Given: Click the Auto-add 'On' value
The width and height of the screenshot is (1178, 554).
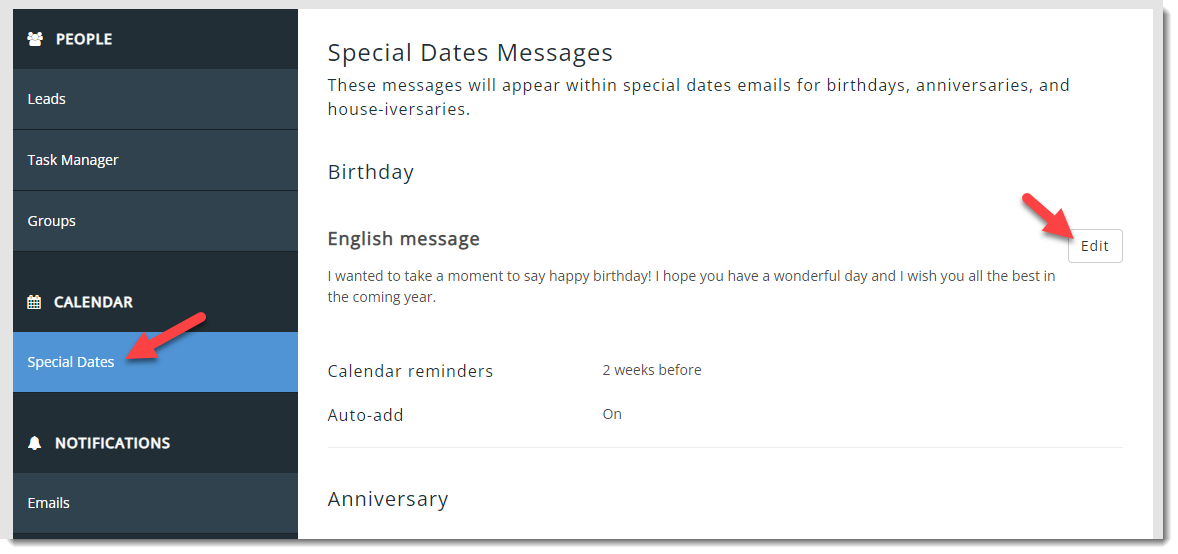Looking at the screenshot, I should tap(612, 414).
